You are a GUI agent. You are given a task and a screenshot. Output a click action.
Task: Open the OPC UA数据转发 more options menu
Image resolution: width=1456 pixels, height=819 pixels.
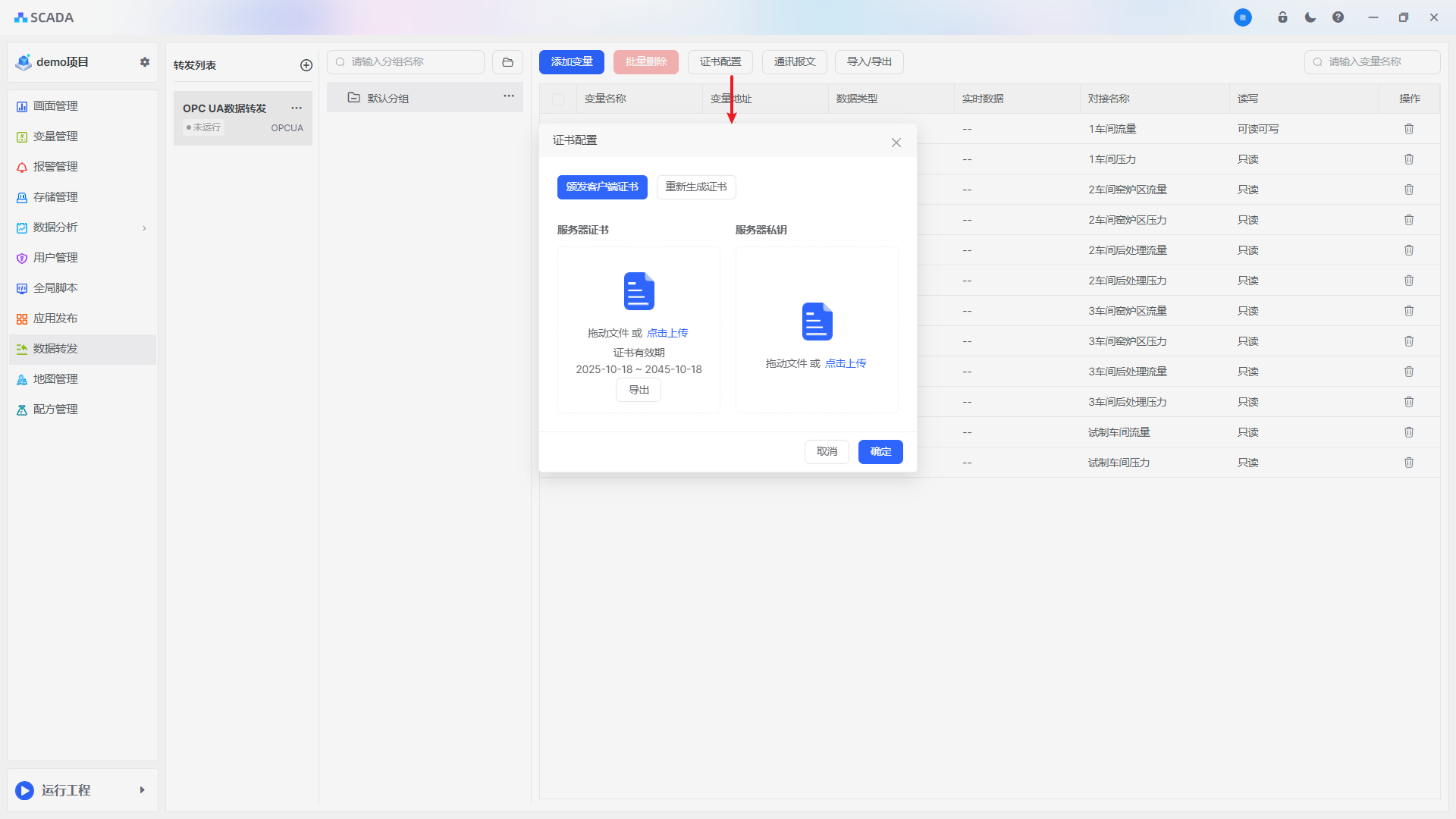pos(297,108)
